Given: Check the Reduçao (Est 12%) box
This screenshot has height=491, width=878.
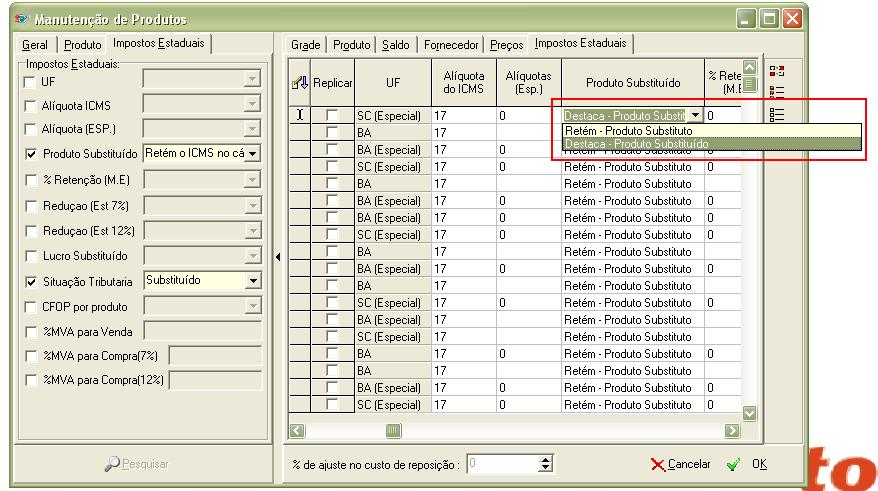Looking at the screenshot, I should (x=31, y=231).
